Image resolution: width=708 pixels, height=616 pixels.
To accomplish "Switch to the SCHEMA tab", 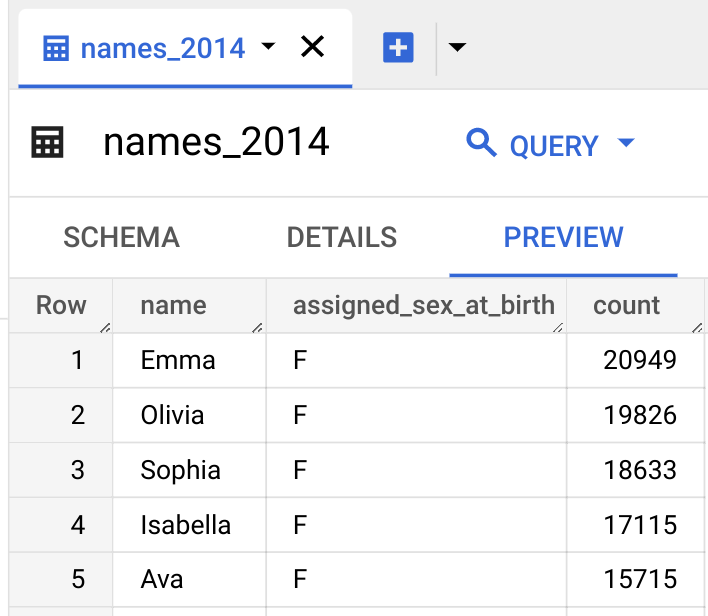I will point(121,238).
